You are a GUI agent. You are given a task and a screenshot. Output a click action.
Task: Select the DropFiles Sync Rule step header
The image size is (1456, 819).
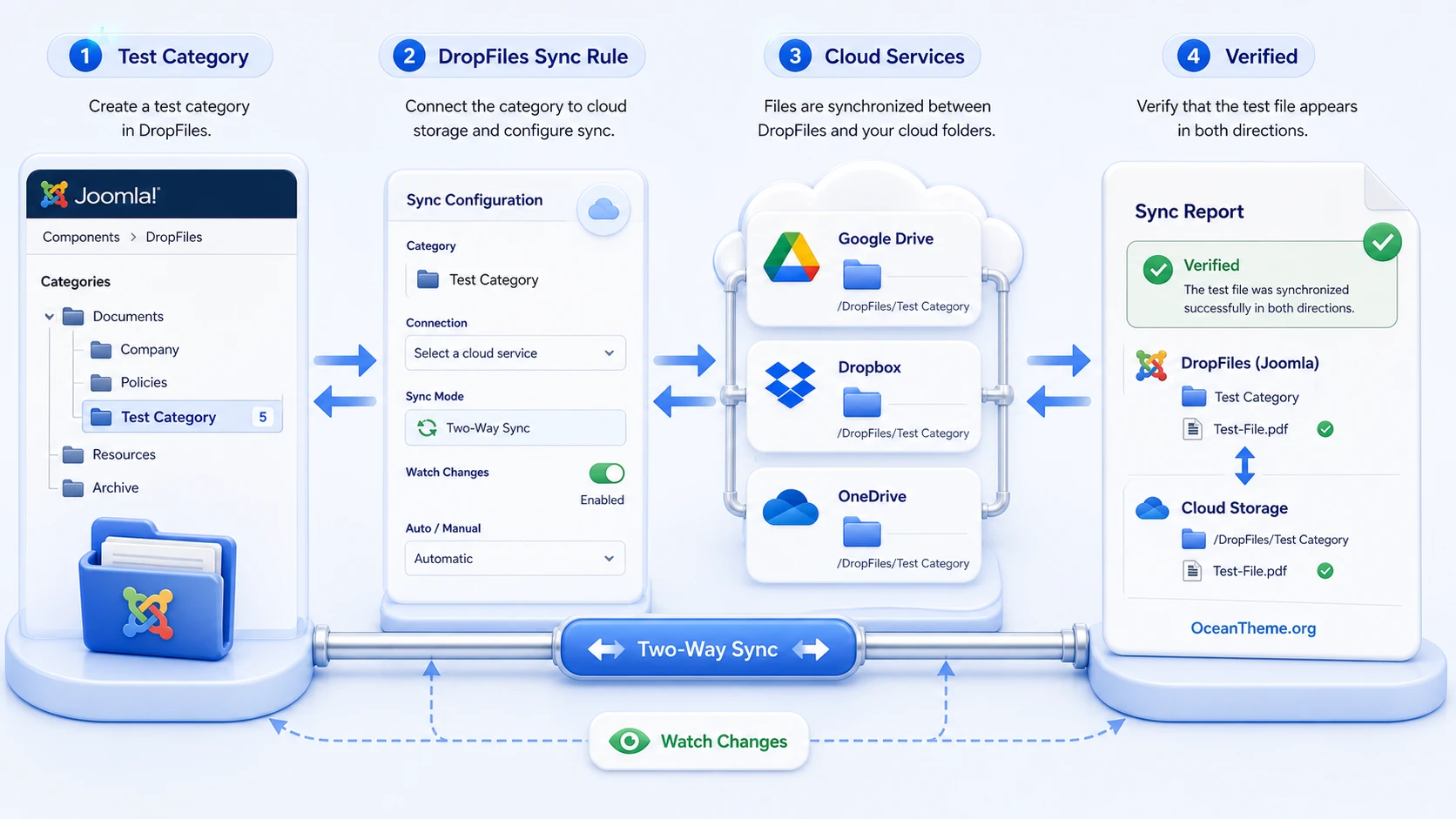pyautogui.click(x=512, y=57)
